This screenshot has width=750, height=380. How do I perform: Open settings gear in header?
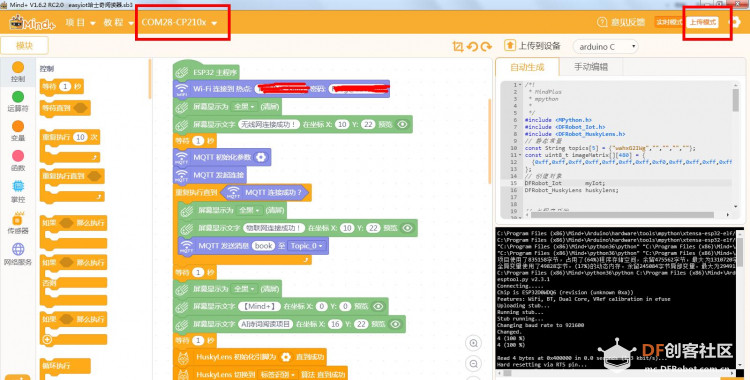click(x=734, y=22)
